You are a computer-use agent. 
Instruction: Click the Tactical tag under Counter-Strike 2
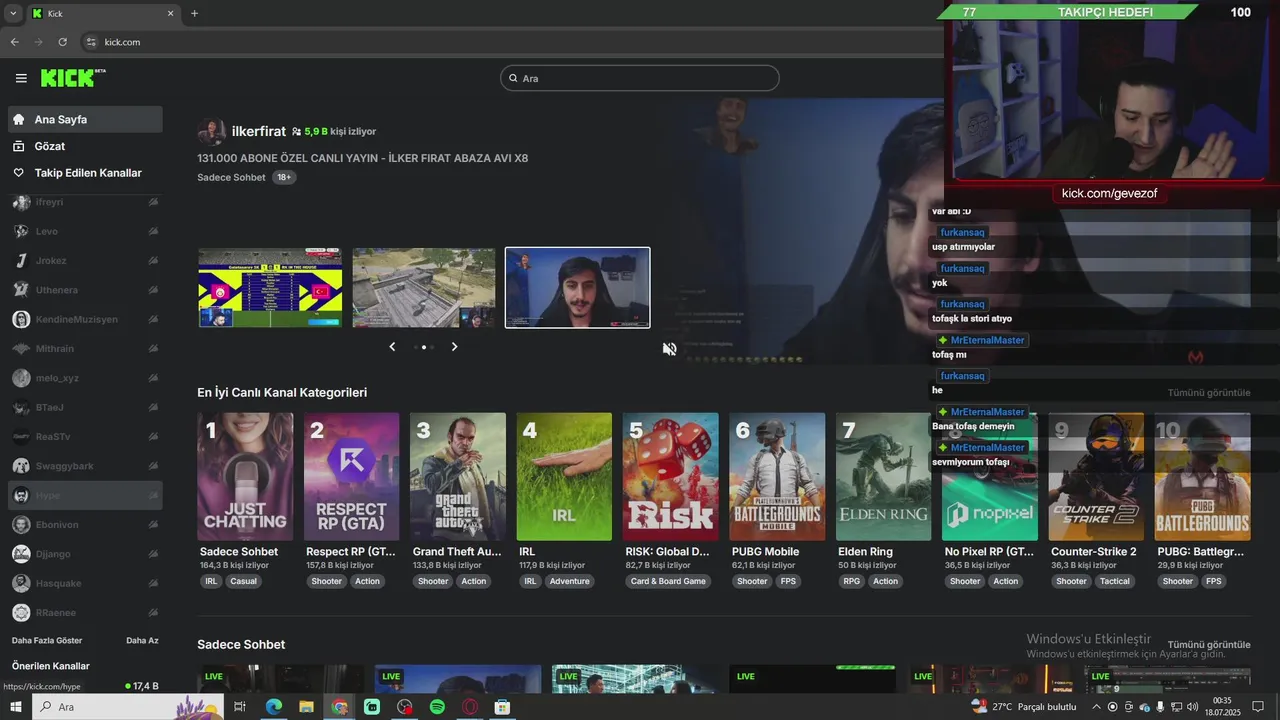pos(1114,581)
